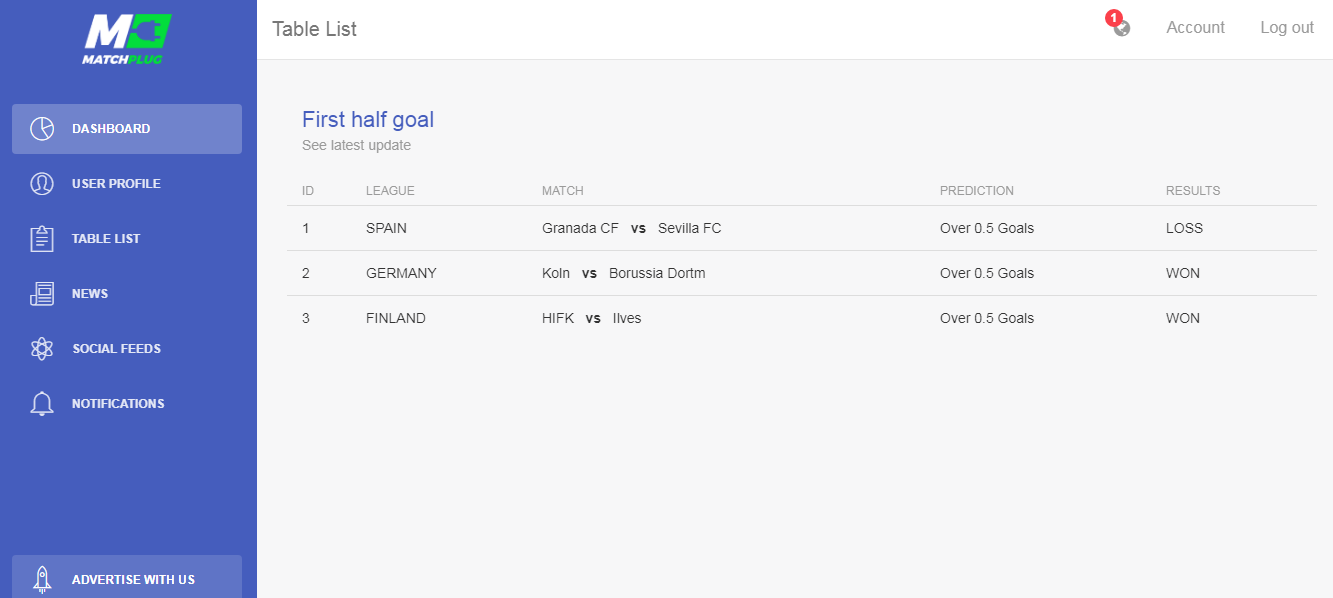Viewport: 1333px width, 598px height.
Task: Click the Dashboard pie chart icon
Action: [42, 129]
